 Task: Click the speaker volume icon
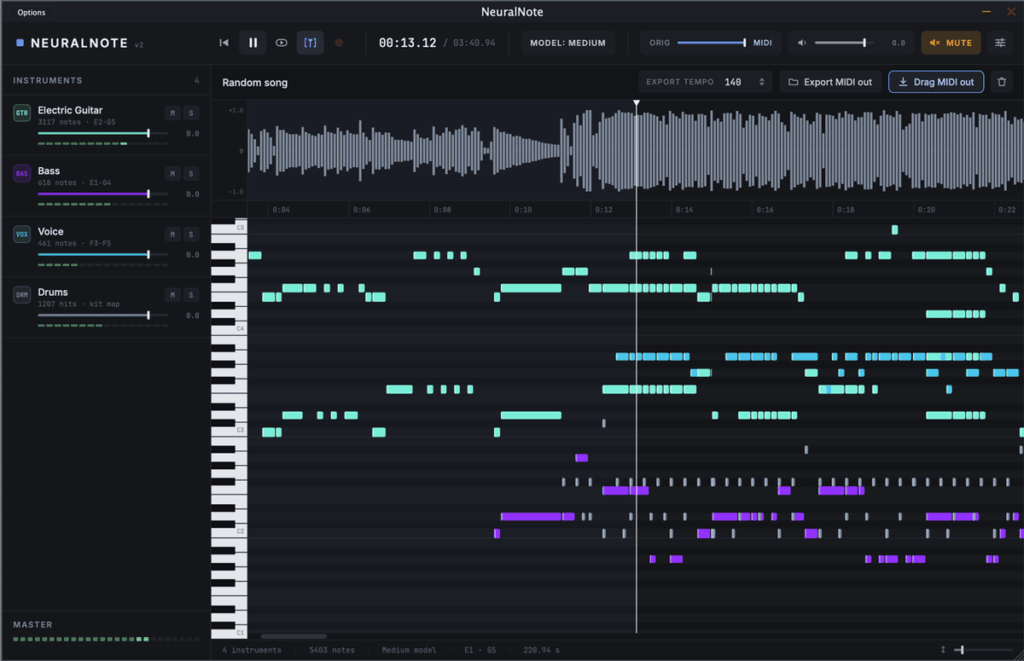click(x=802, y=42)
